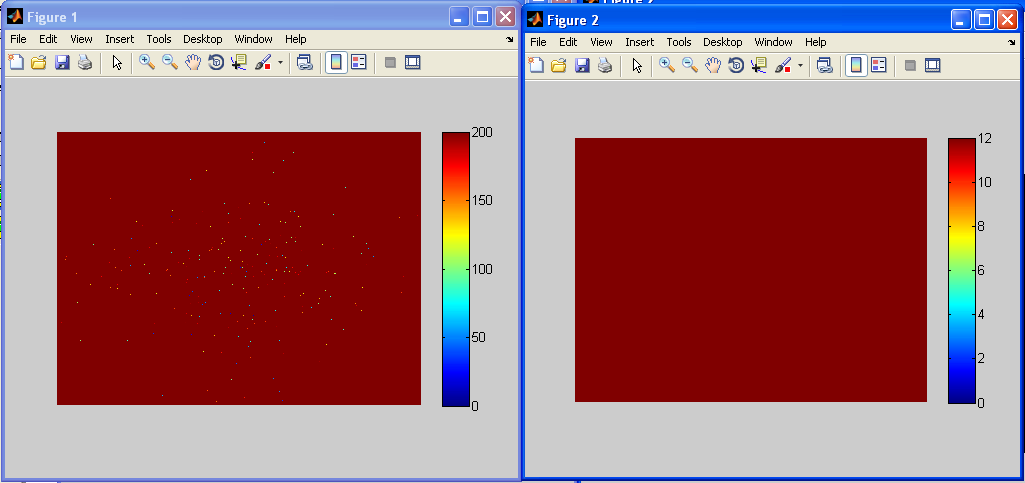The width and height of the screenshot is (1025, 483).
Task: Select Rotate 3D tool in Figure 1
Action: [x=216, y=63]
